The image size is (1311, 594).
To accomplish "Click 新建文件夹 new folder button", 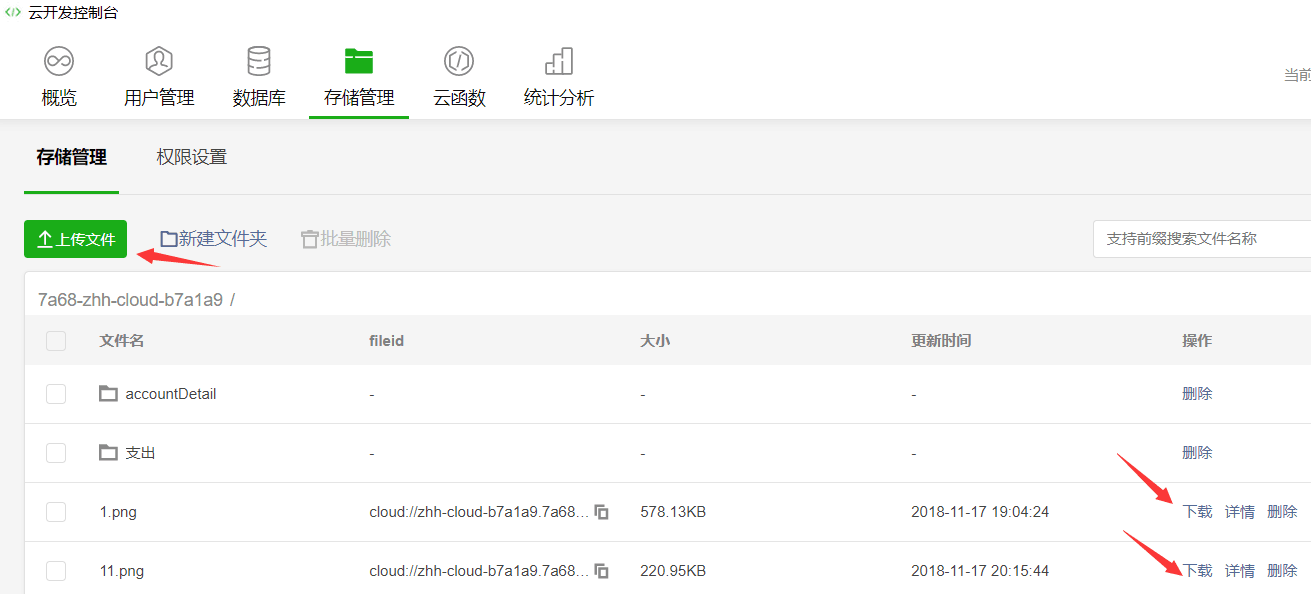I will [x=214, y=239].
